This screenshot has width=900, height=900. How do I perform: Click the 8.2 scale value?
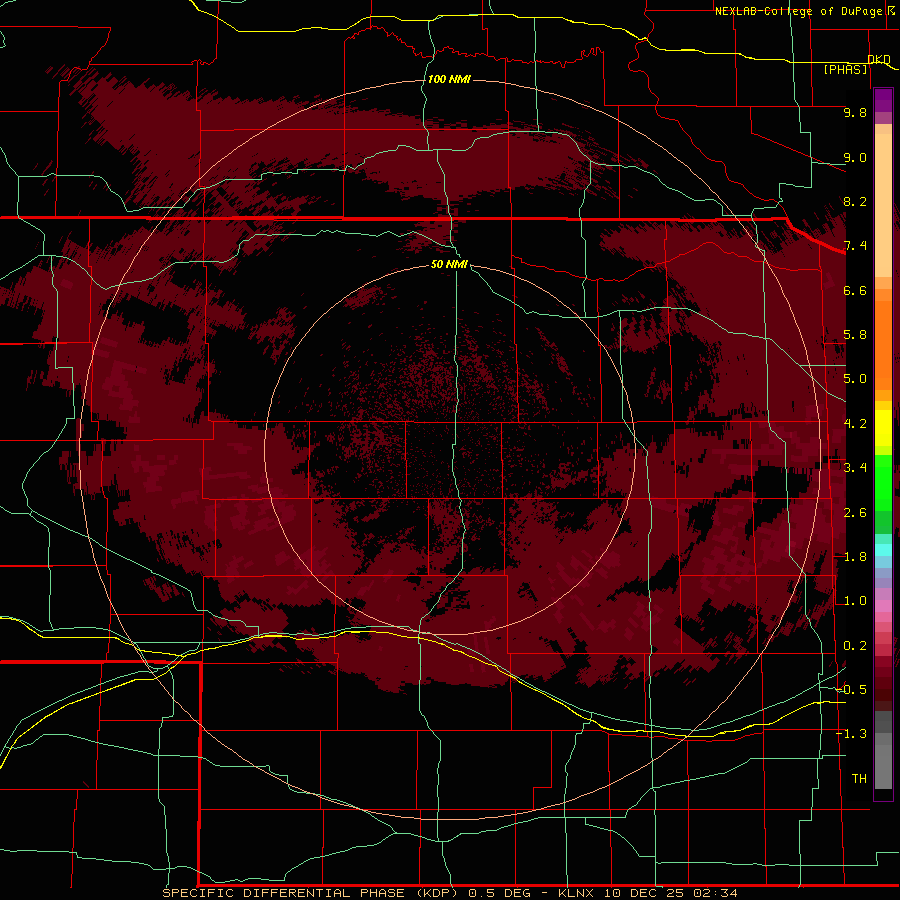(855, 201)
